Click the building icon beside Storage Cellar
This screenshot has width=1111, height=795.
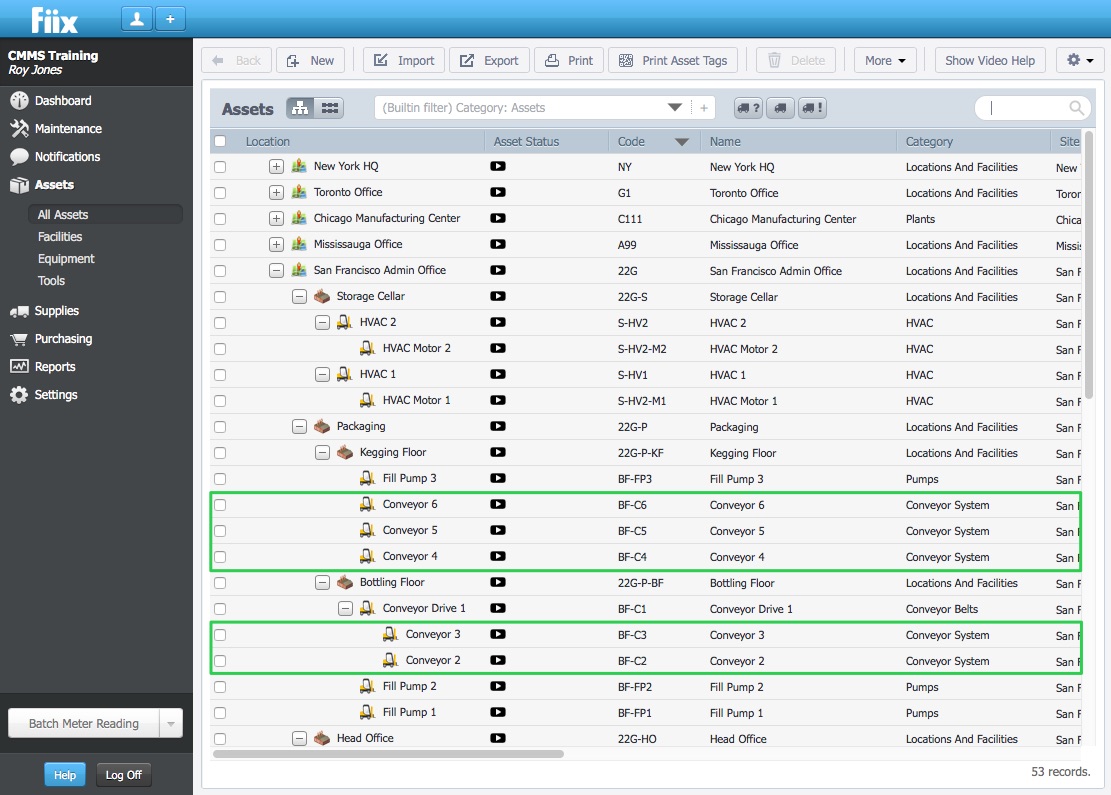pyautogui.click(x=322, y=296)
